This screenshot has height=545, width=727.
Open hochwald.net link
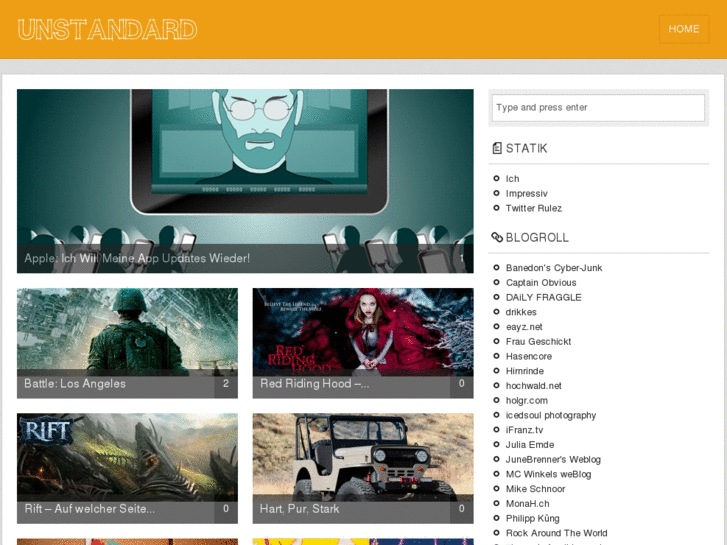[x=533, y=386]
